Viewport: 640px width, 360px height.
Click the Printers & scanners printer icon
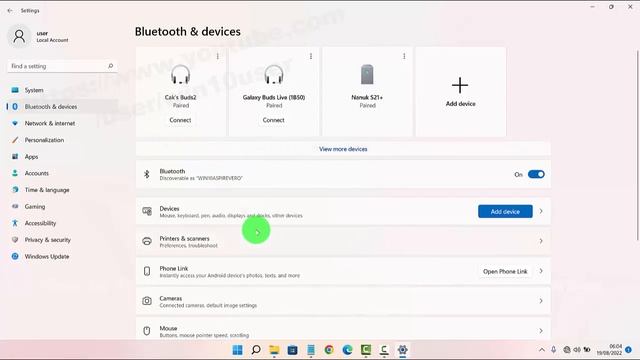[x=147, y=241]
